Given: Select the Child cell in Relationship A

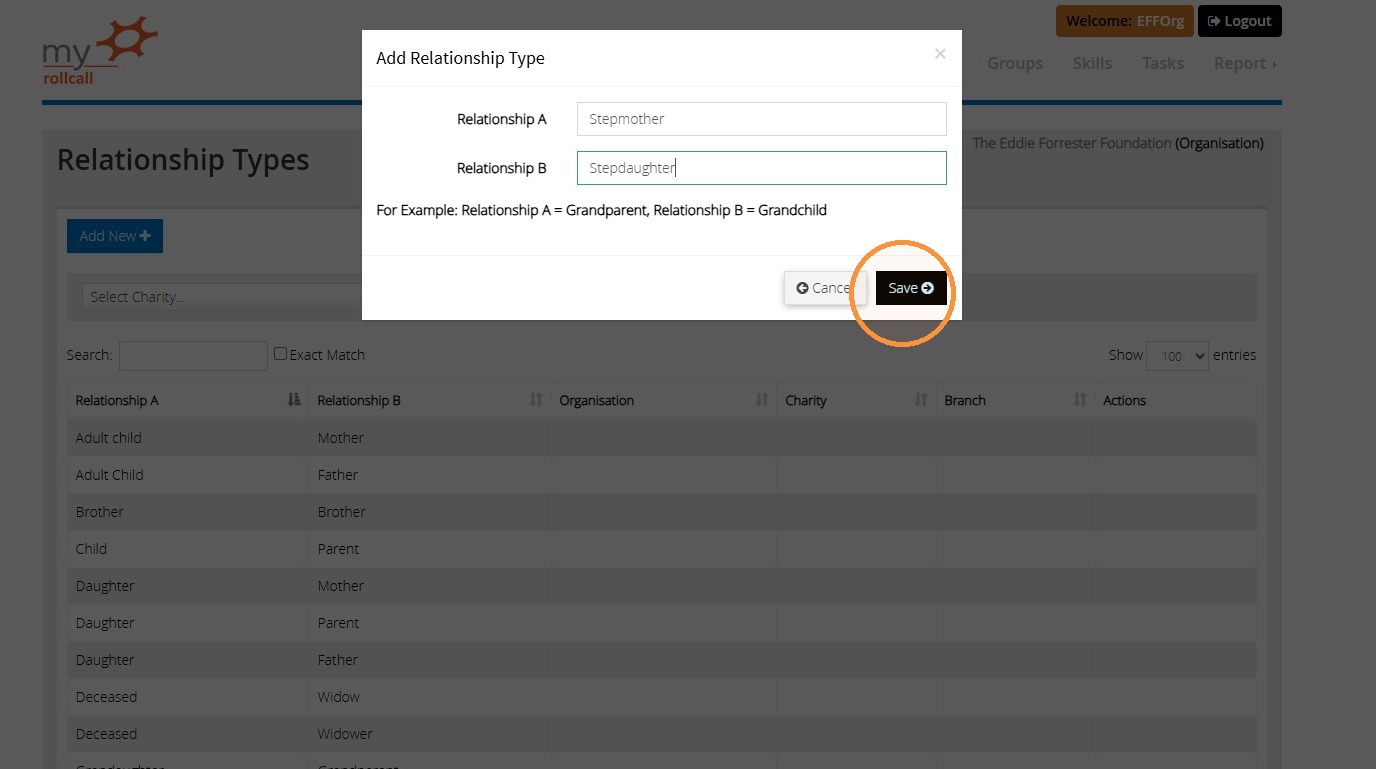Looking at the screenshot, I should pos(188,549).
